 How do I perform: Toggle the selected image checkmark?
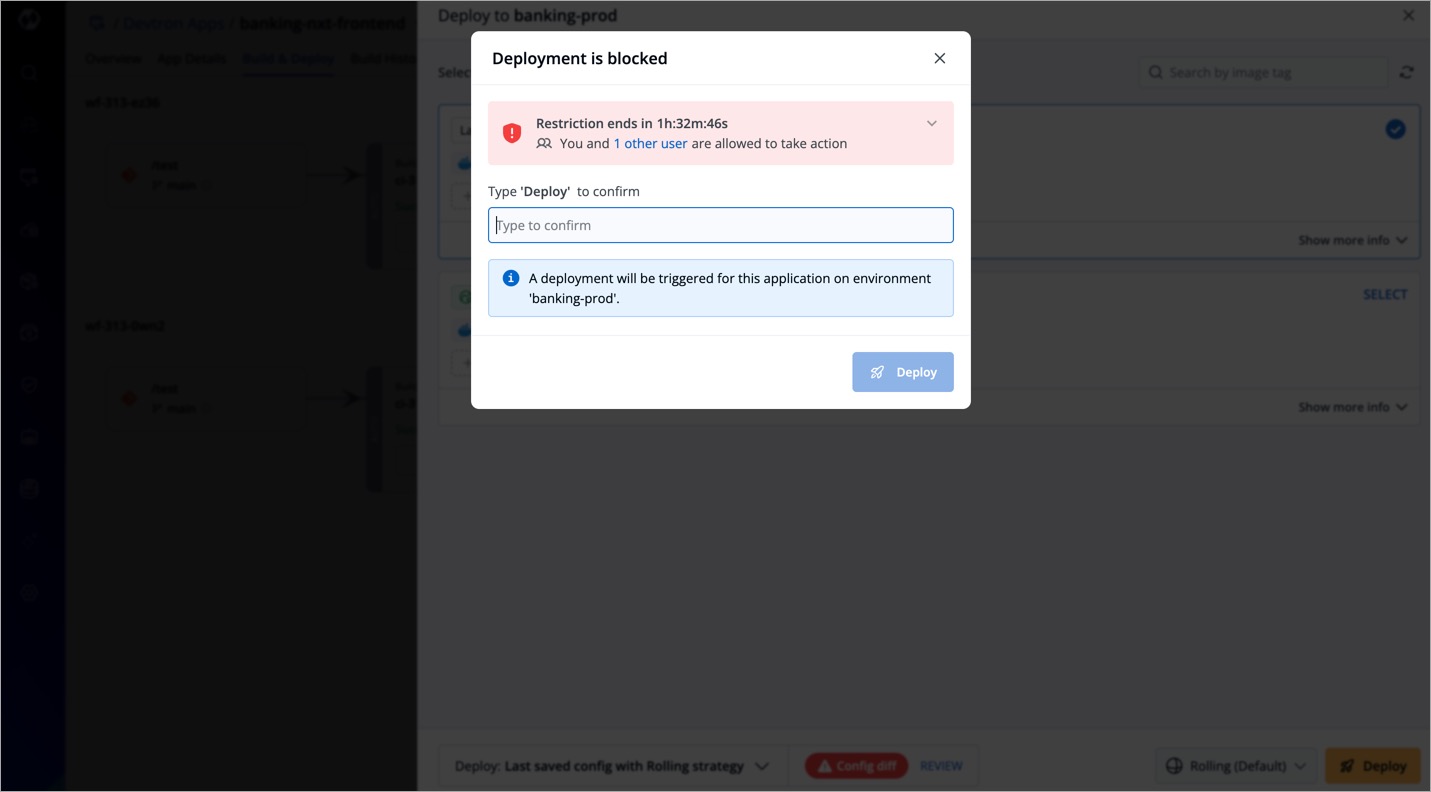pyautogui.click(x=1395, y=129)
